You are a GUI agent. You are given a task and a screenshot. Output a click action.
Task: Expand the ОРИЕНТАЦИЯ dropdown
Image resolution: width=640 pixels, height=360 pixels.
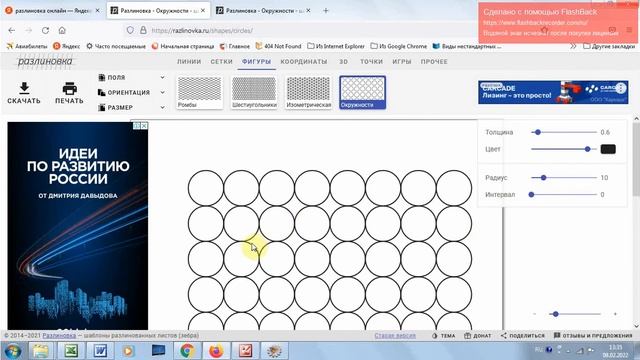point(131,93)
